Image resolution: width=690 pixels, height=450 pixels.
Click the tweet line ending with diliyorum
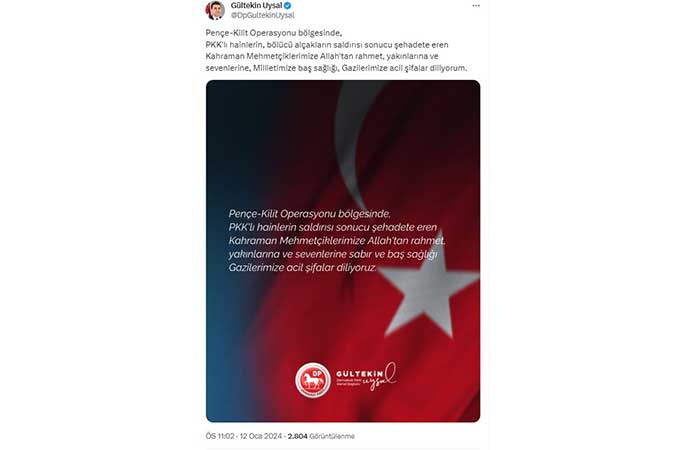point(336,68)
